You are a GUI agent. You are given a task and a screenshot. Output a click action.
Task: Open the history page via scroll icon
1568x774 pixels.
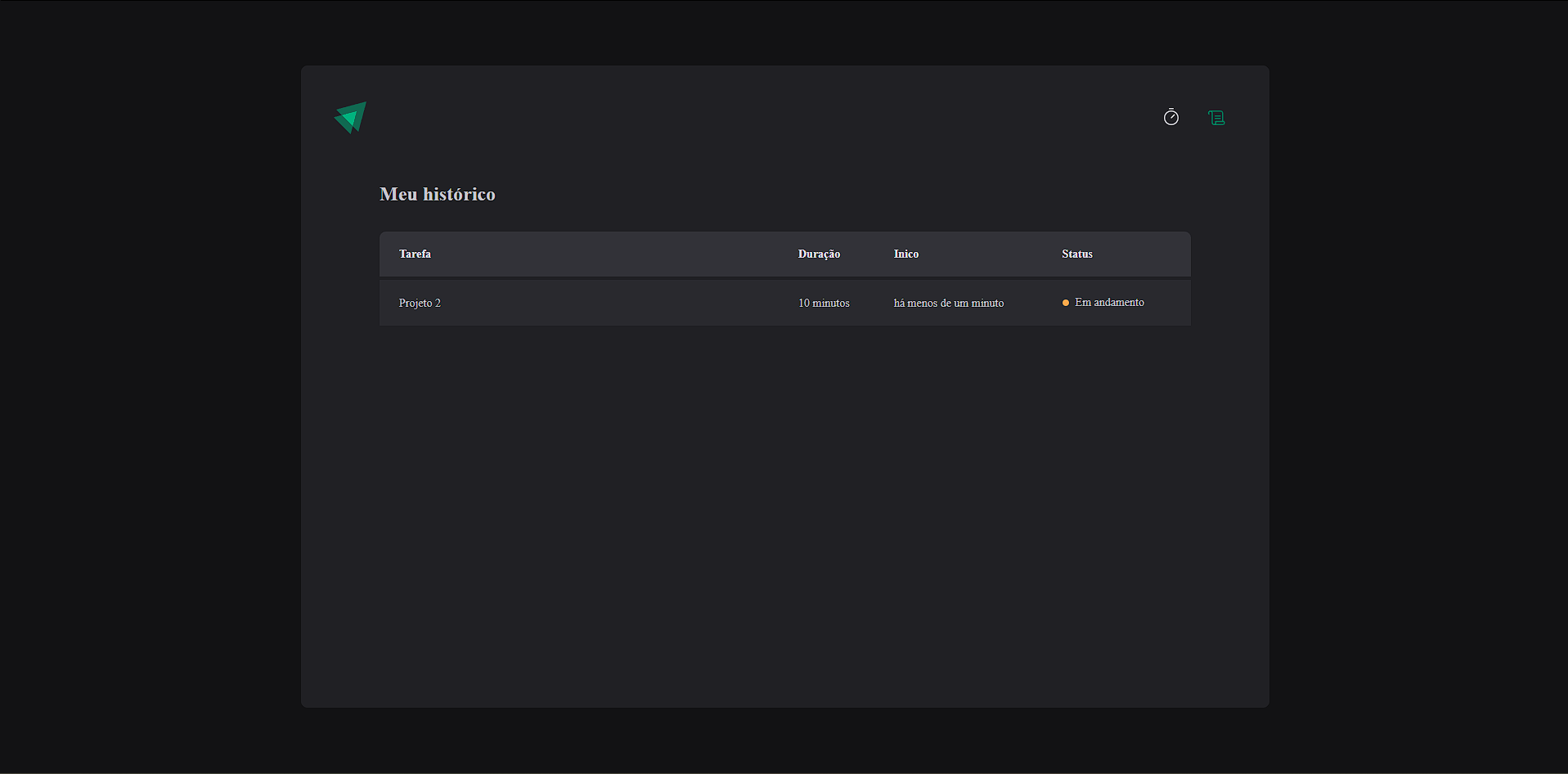(1216, 118)
